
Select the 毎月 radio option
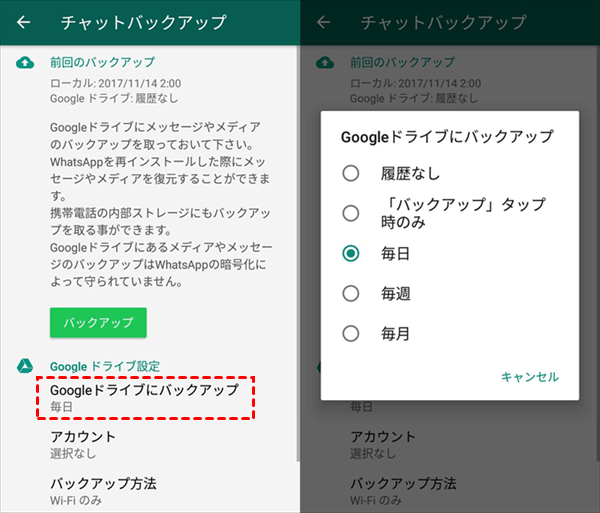coord(351,334)
